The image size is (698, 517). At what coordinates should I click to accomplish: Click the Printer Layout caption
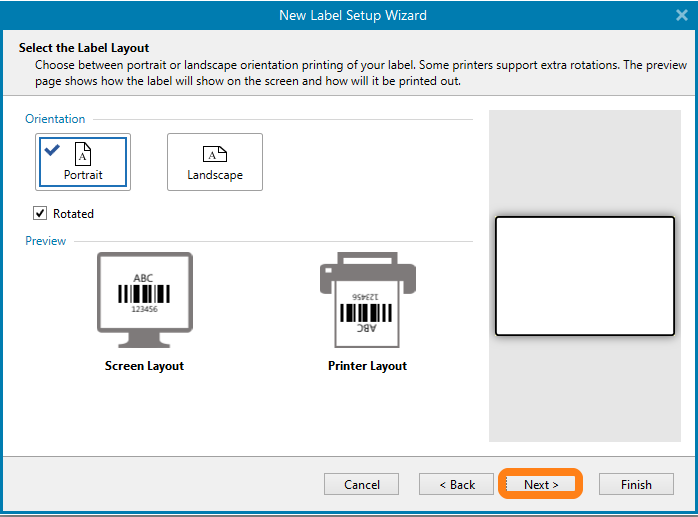click(367, 366)
